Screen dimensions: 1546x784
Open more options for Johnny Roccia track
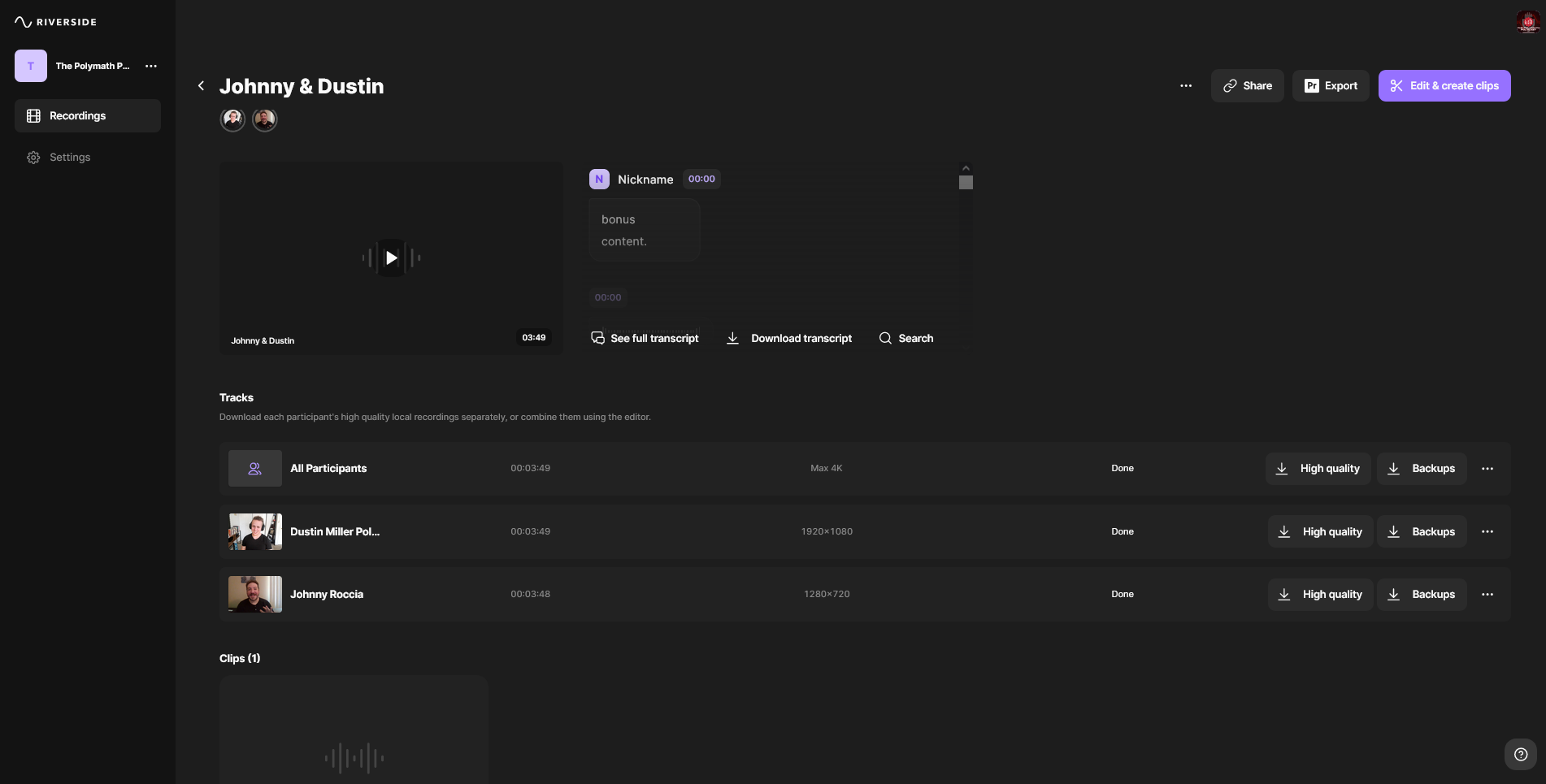(1487, 595)
